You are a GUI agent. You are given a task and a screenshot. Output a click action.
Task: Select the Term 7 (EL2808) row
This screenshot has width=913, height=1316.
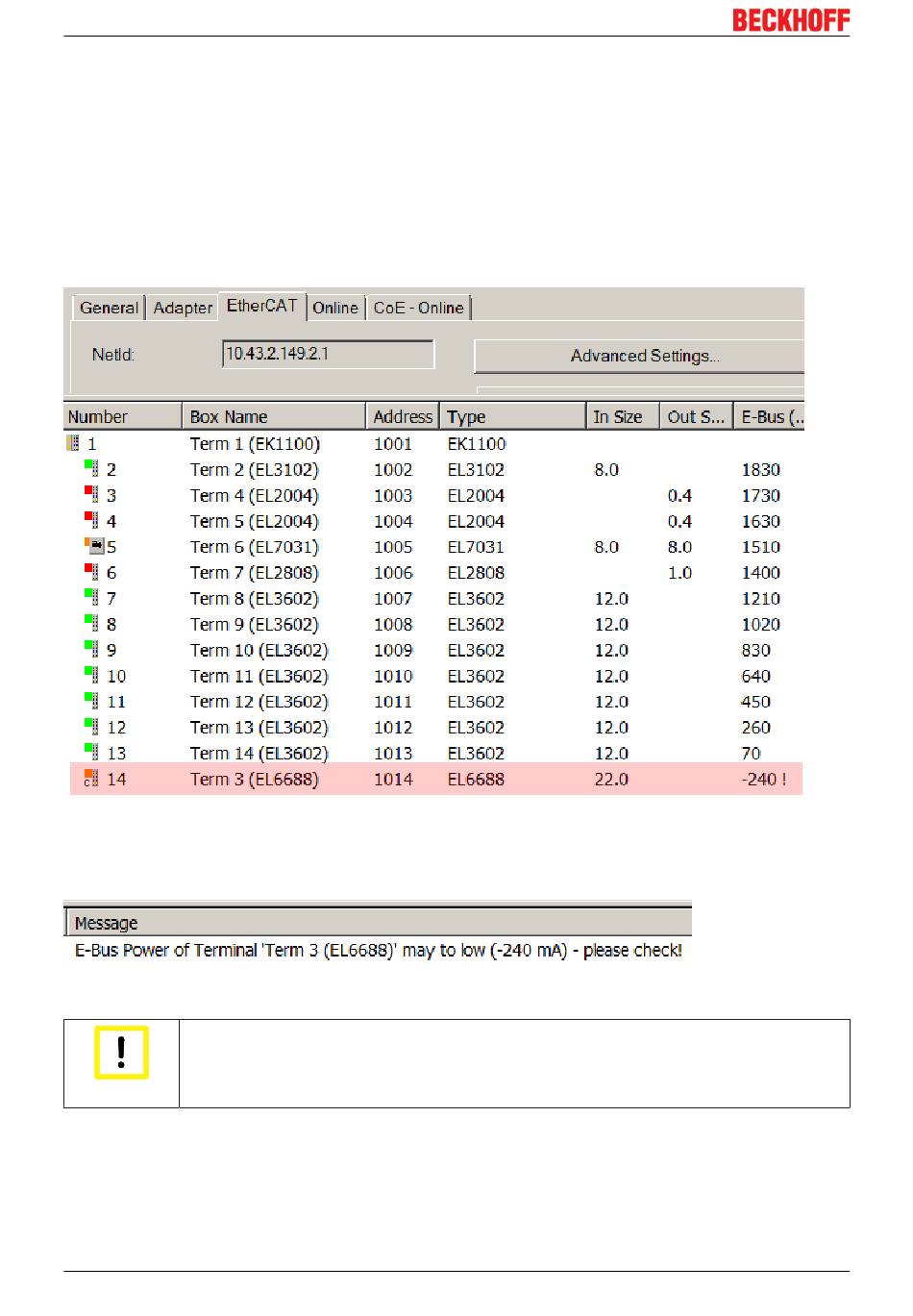(x=435, y=572)
